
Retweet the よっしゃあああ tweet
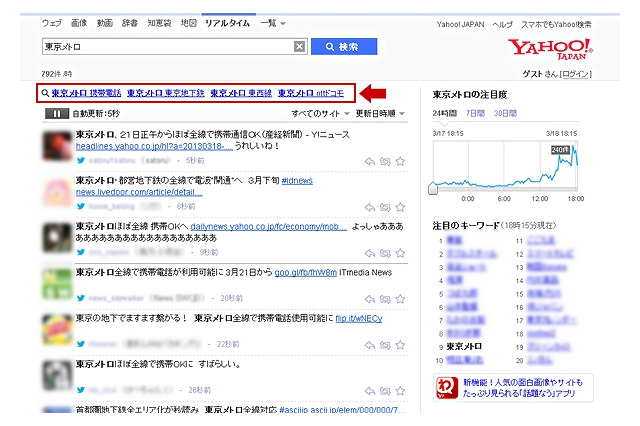(x=385, y=253)
